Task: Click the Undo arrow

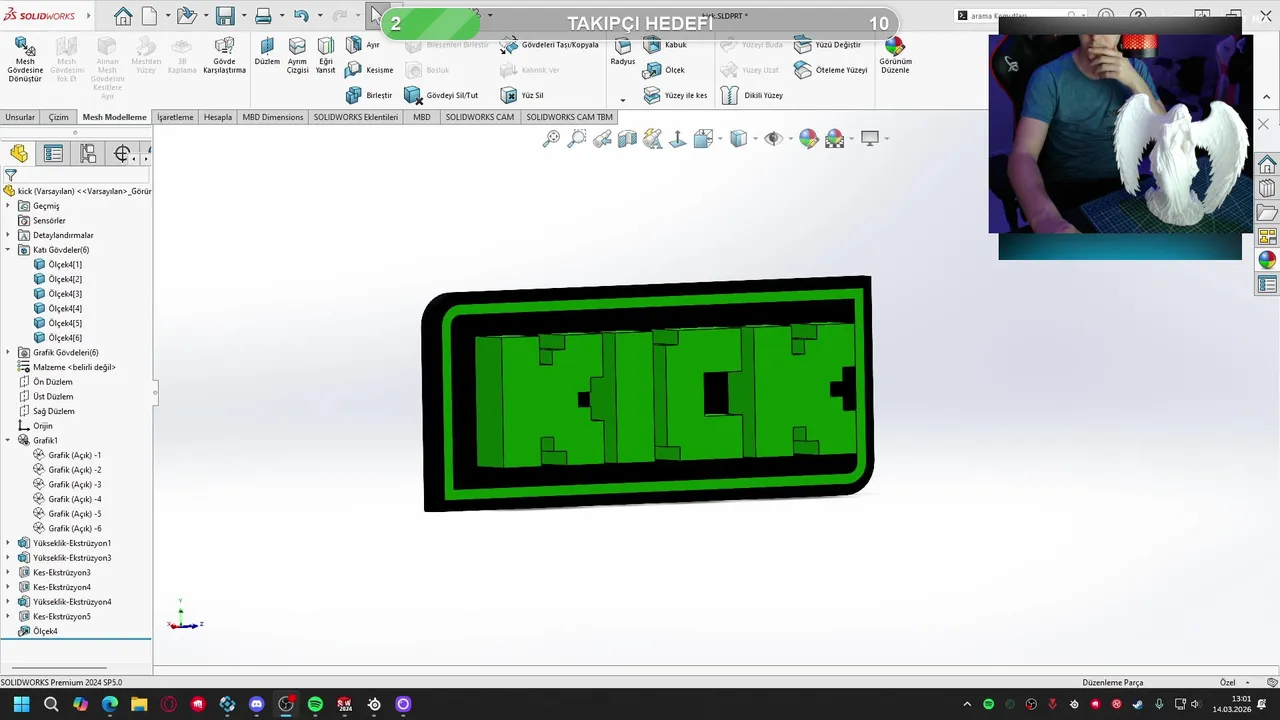Action: (x=300, y=16)
